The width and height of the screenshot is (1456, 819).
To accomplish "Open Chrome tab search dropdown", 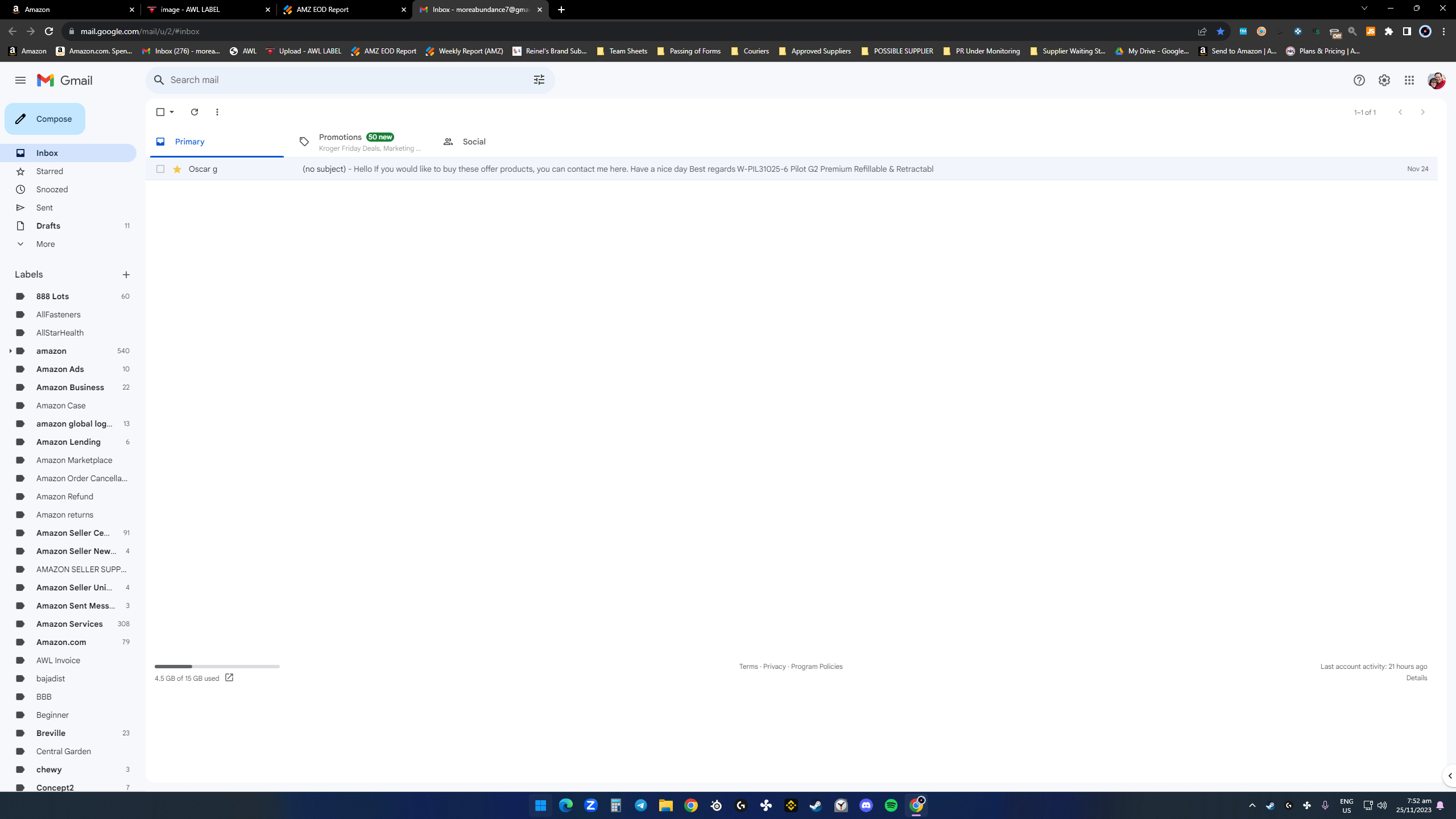I will [1364, 9].
